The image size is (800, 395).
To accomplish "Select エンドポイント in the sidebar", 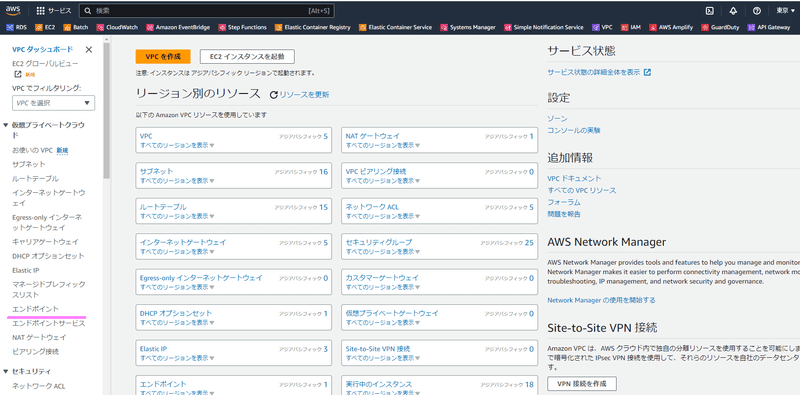I will 36,309.
